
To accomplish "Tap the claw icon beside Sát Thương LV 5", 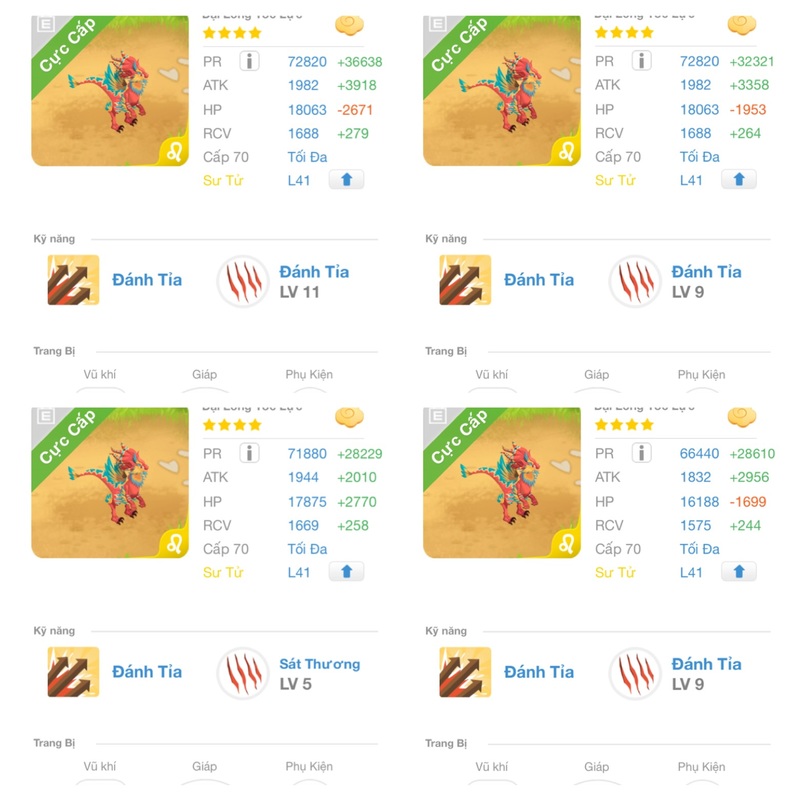I will click(243, 673).
